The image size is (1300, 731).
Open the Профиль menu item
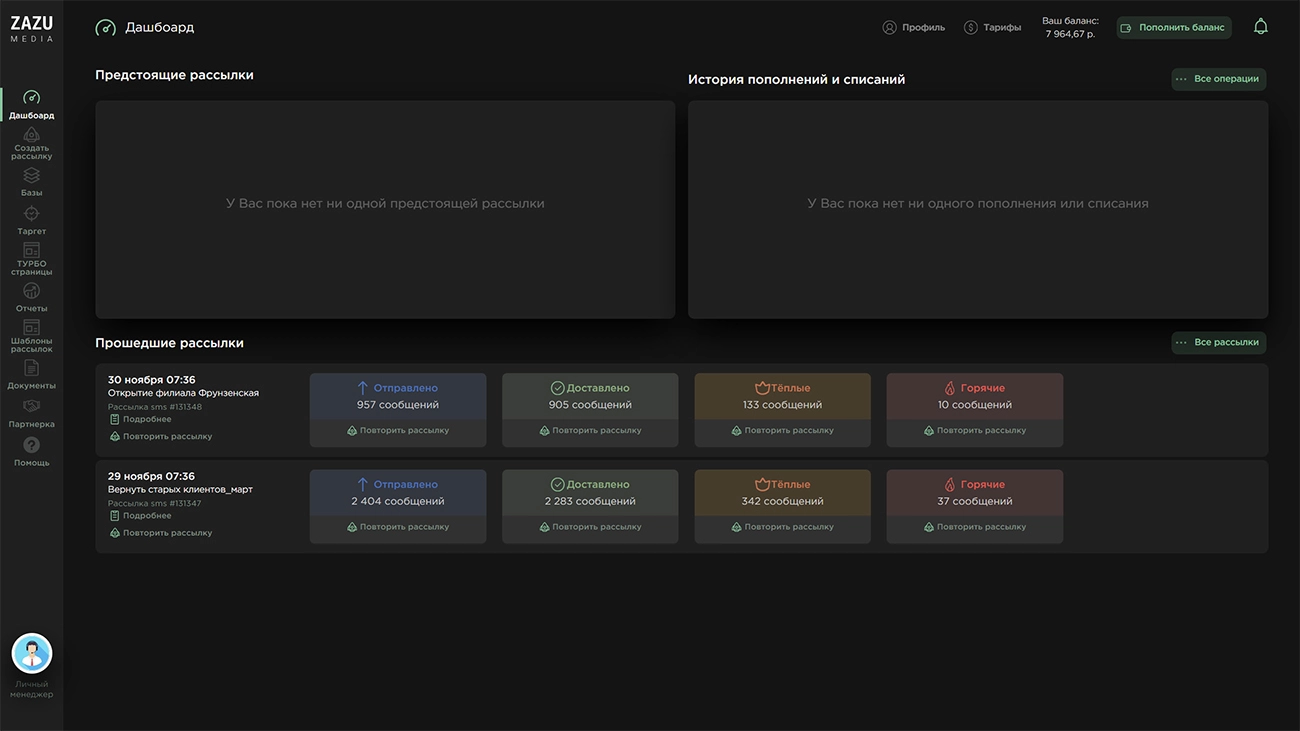coord(913,28)
